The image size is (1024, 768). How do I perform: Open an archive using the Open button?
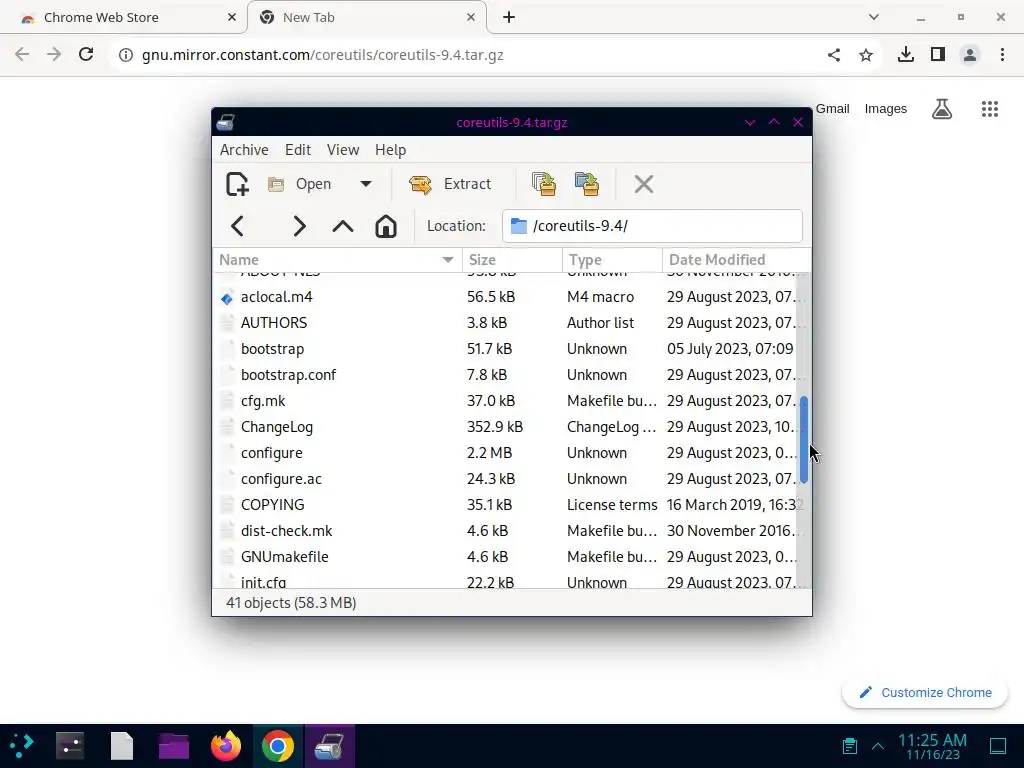pyautogui.click(x=301, y=184)
